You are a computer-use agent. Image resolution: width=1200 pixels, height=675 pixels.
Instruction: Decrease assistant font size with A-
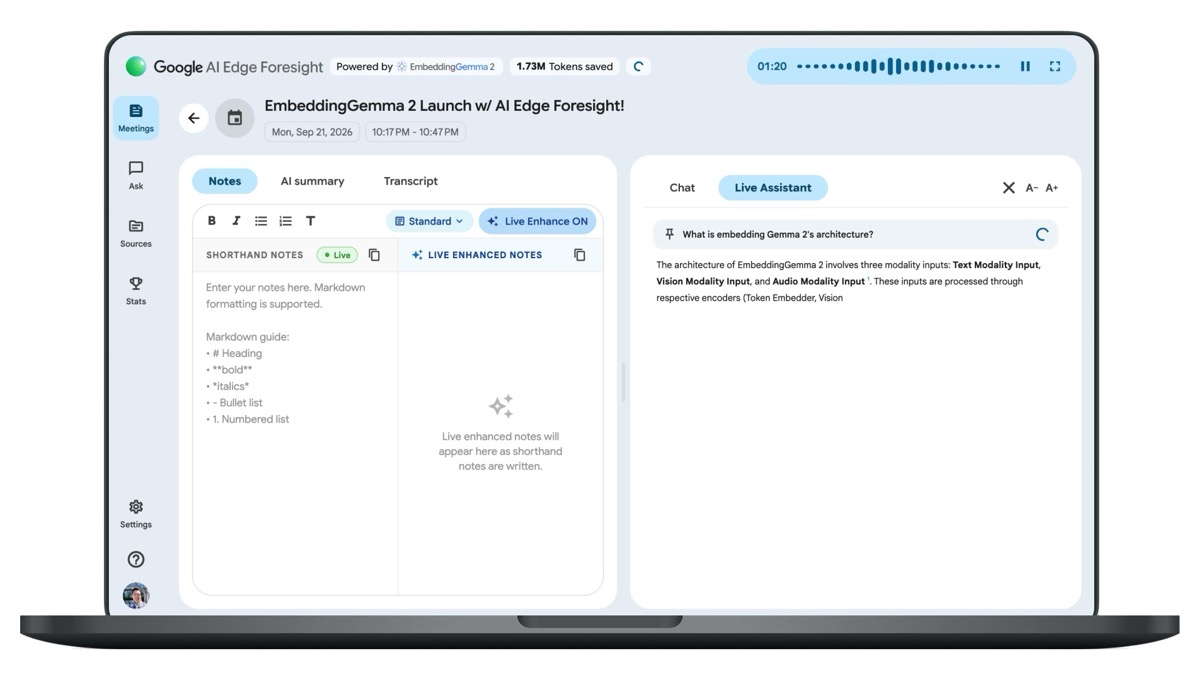tap(1032, 188)
